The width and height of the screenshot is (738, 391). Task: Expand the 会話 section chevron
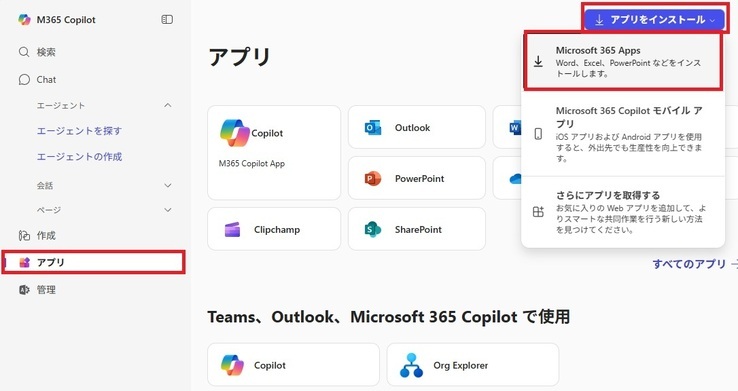[168, 185]
